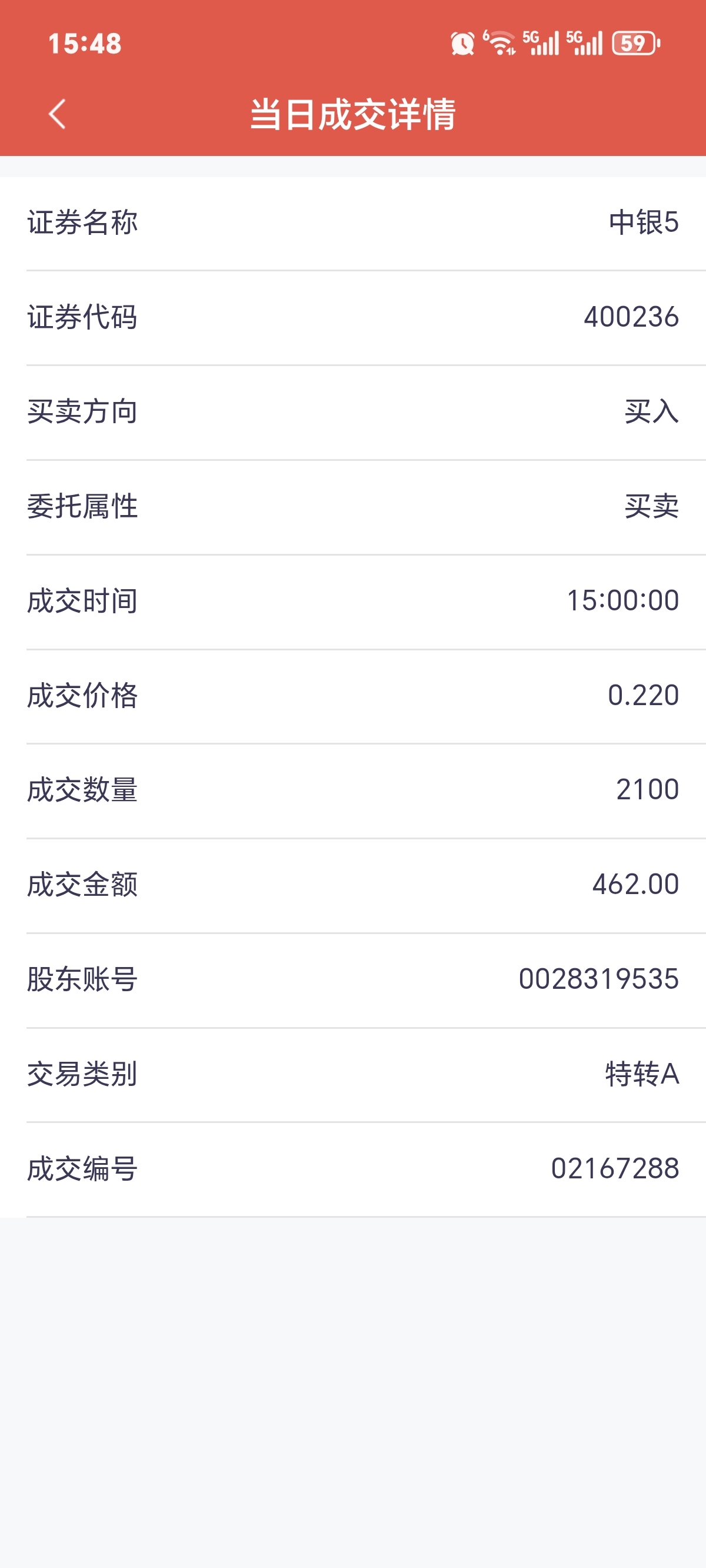Select the 证券名称 row showing 中银5
This screenshot has width=706, height=1568.
pyautogui.click(x=353, y=224)
